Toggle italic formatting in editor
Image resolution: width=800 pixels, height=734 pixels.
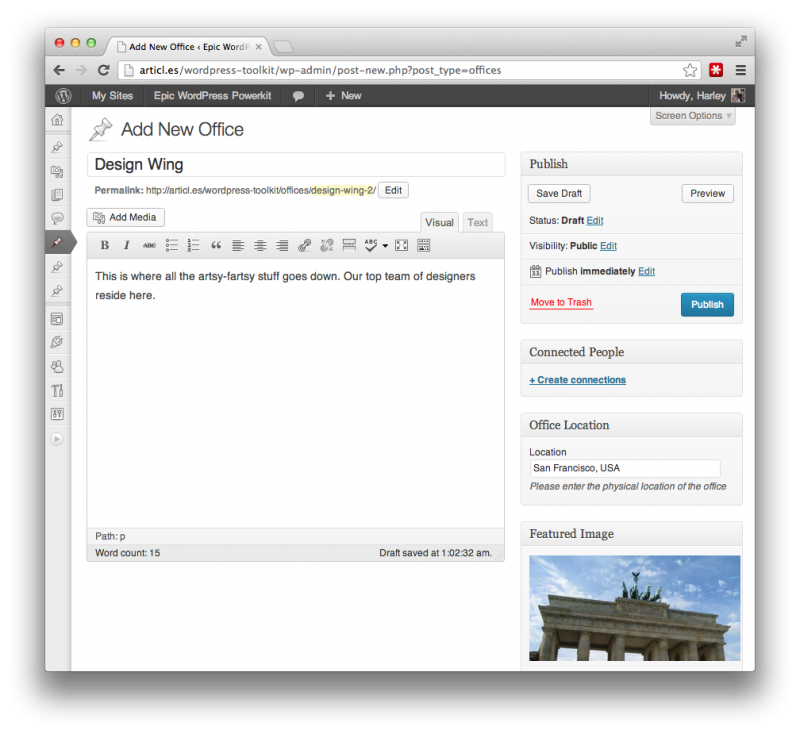click(127, 245)
